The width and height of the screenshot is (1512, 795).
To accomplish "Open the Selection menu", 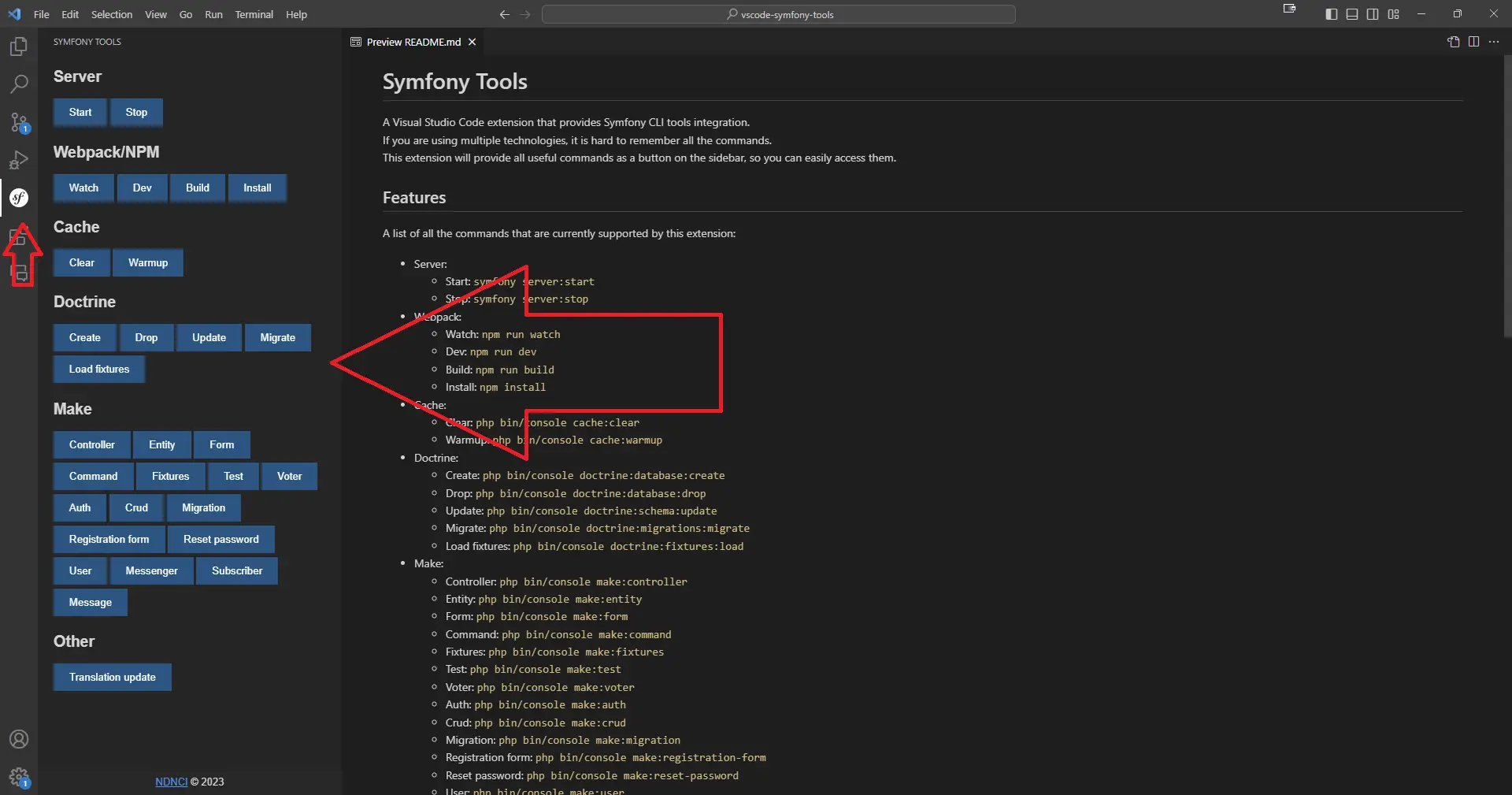I will (112, 14).
